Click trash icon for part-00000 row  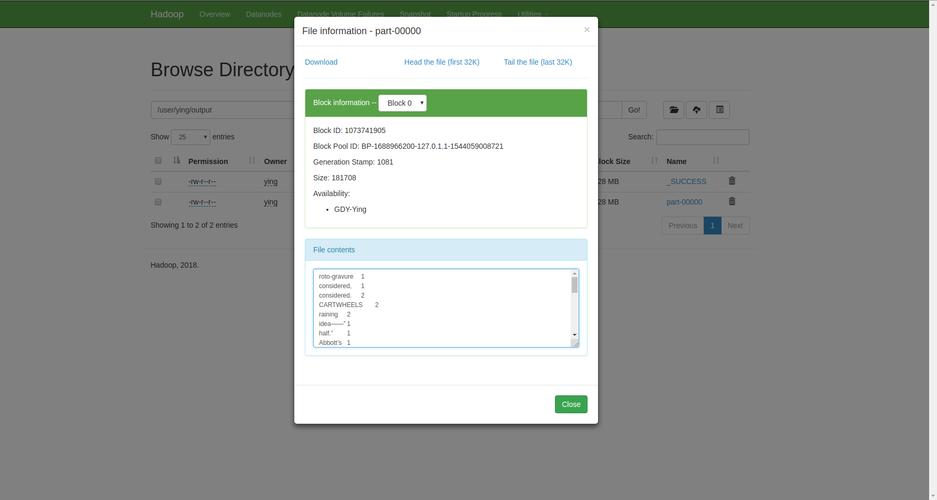pyautogui.click(x=732, y=202)
